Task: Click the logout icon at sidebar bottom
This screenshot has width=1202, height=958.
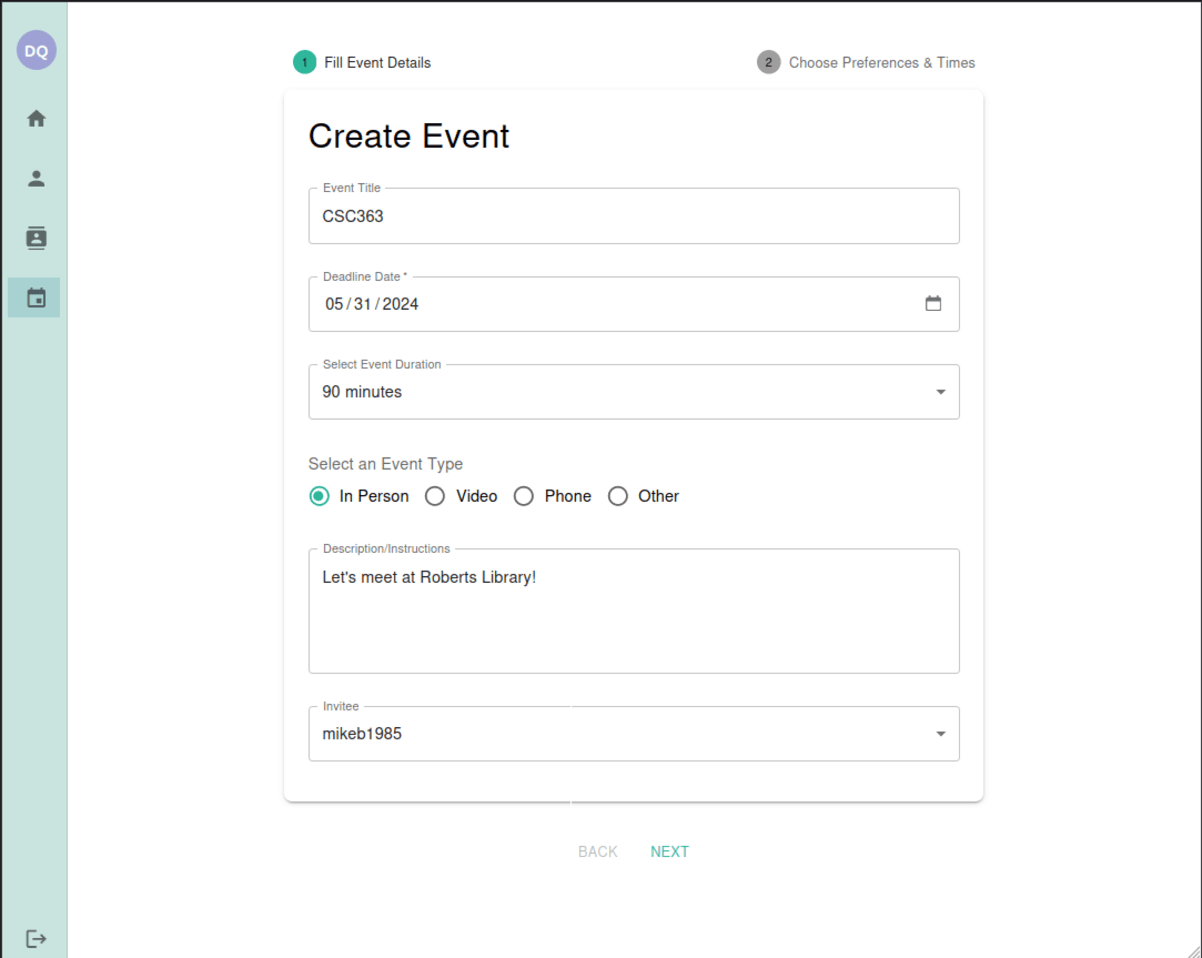Action: coord(36,939)
